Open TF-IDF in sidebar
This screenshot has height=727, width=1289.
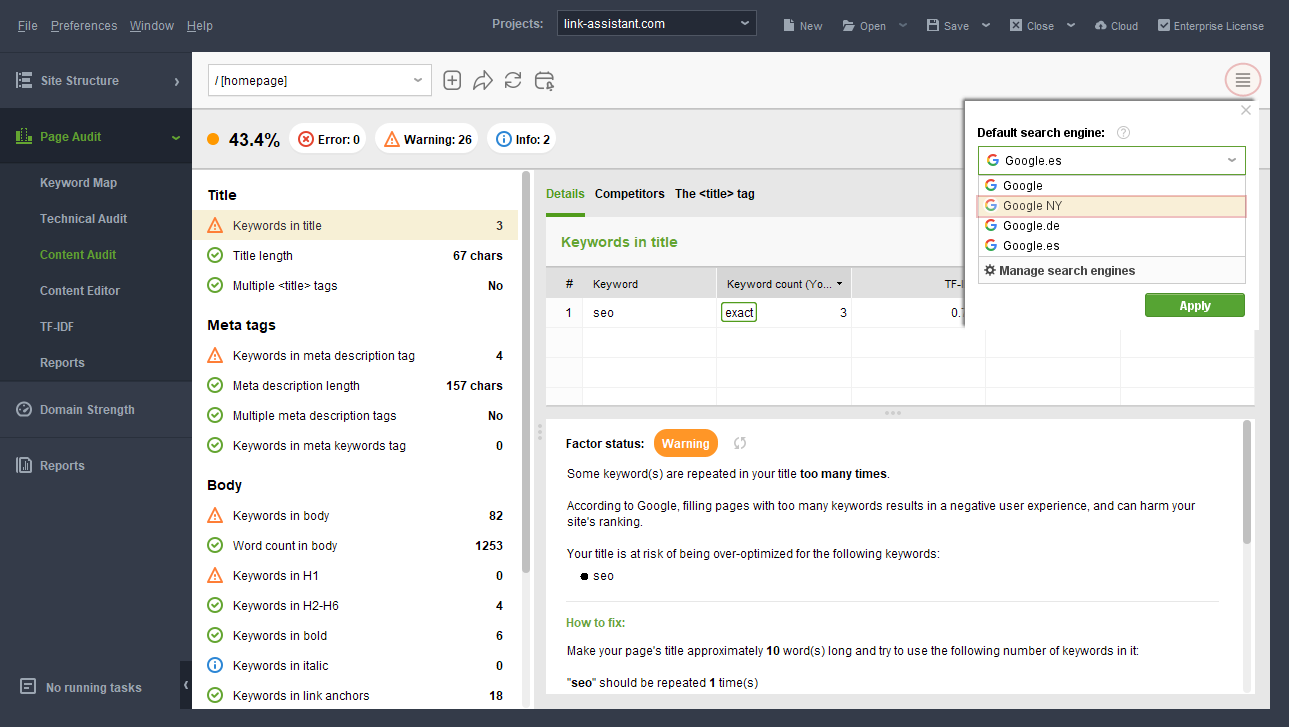[57, 327]
